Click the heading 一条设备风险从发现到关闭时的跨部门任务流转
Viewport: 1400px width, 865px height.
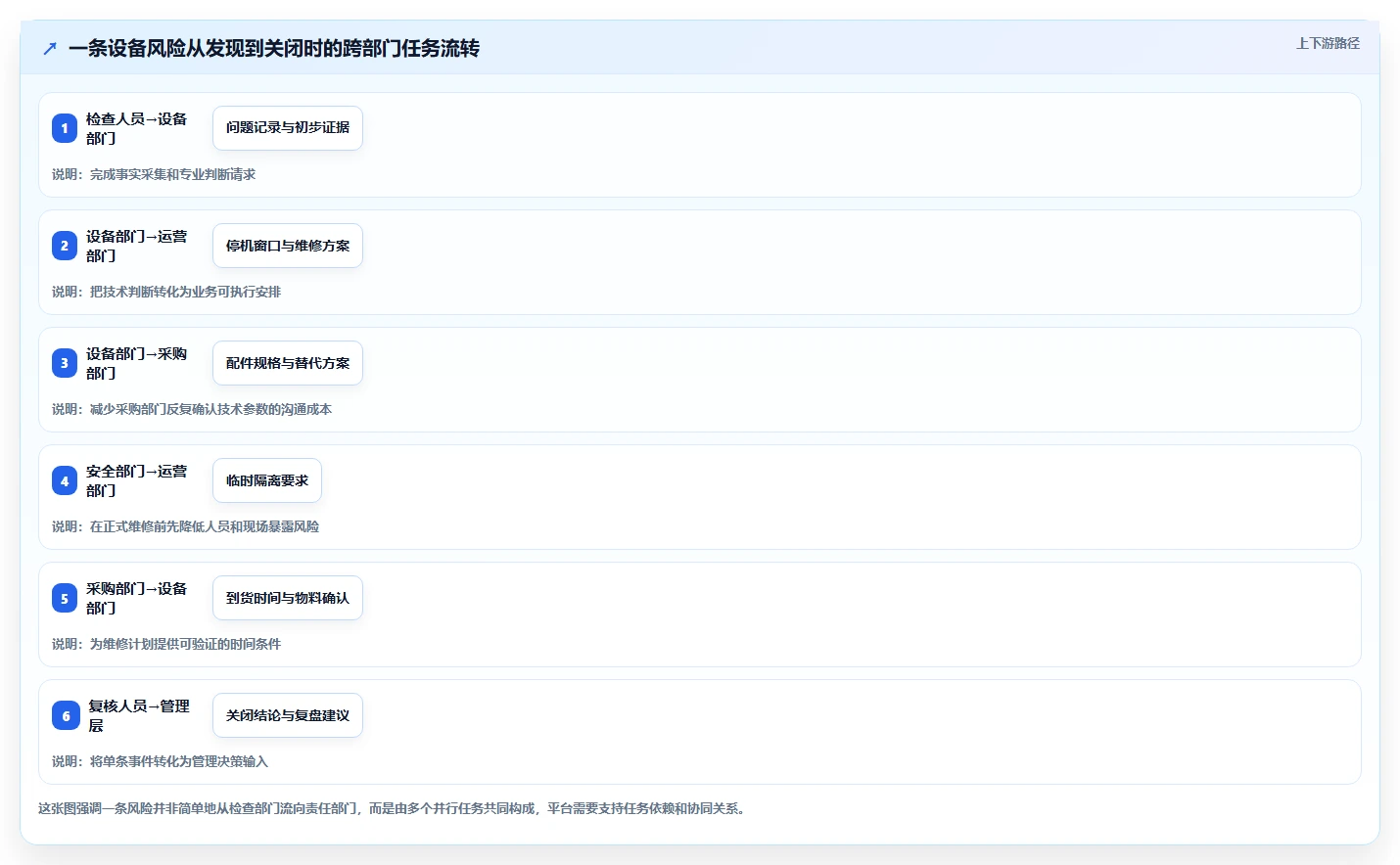point(274,48)
